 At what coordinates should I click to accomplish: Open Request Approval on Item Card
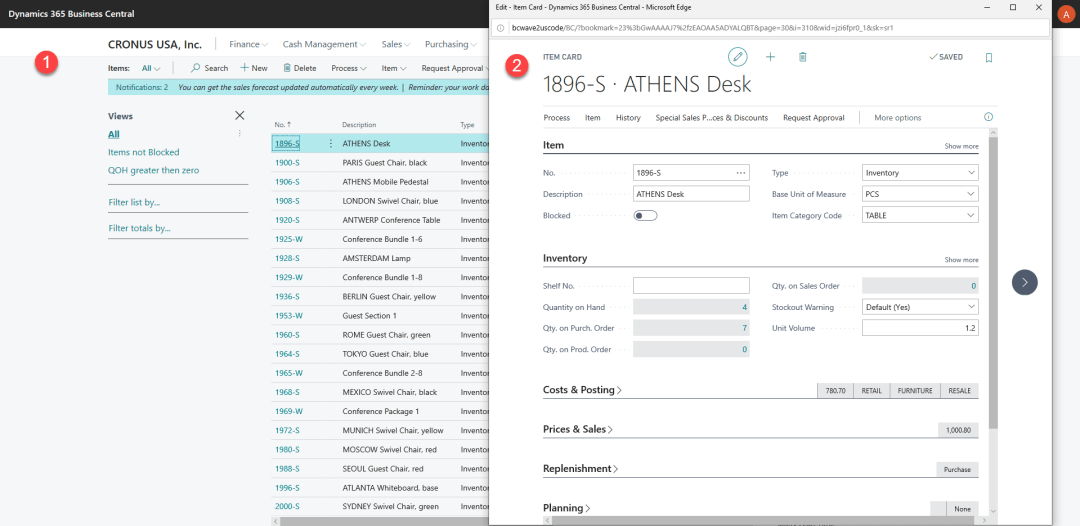pos(813,118)
